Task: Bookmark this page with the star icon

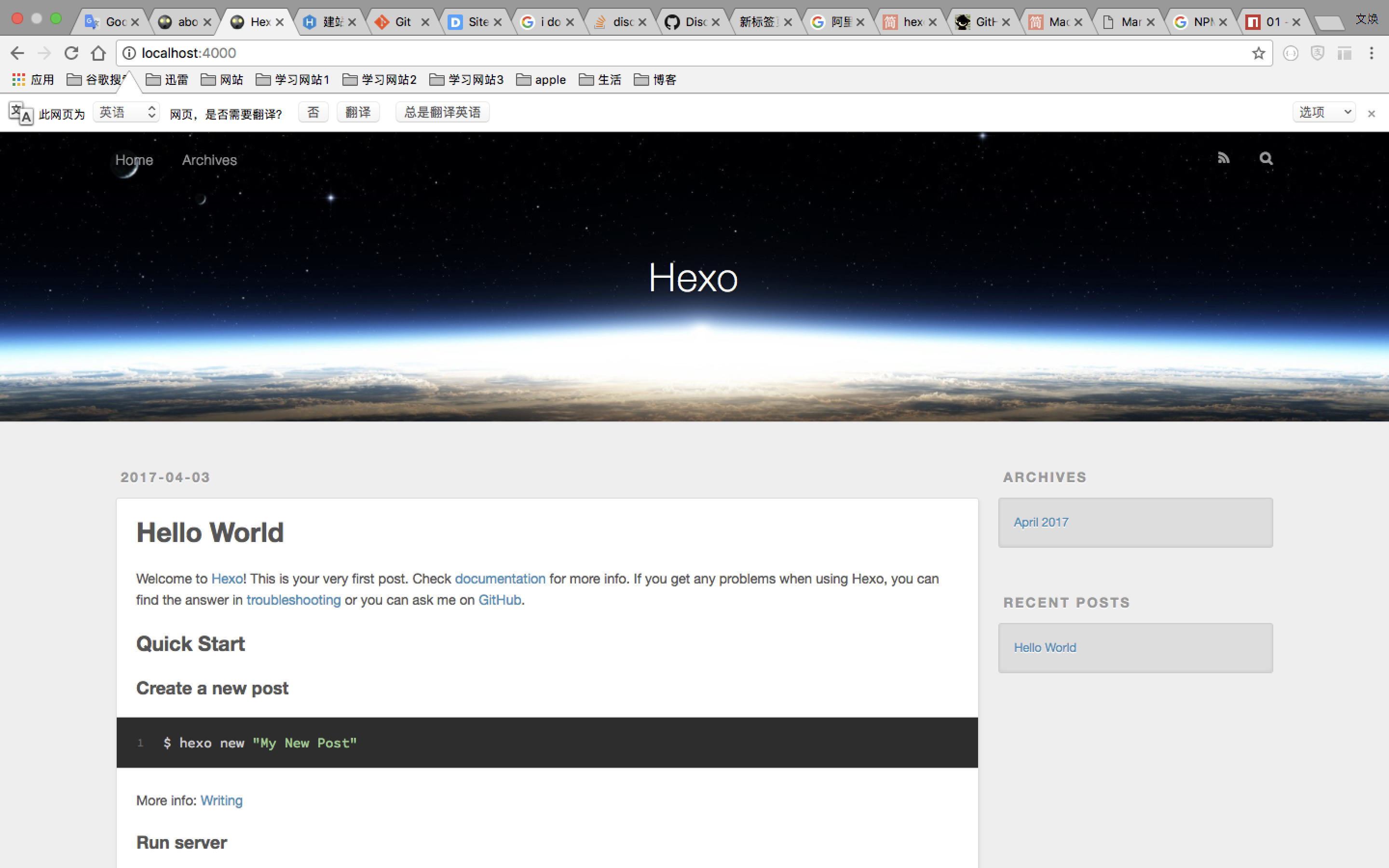Action: (1258, 54)
